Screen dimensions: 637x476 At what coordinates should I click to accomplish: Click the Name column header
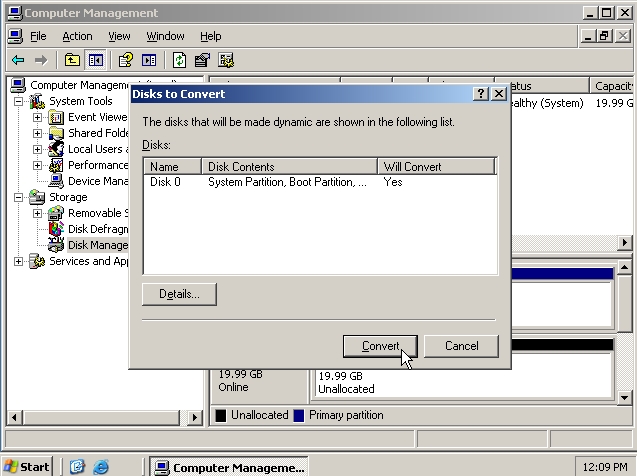[x=173, y=167]
